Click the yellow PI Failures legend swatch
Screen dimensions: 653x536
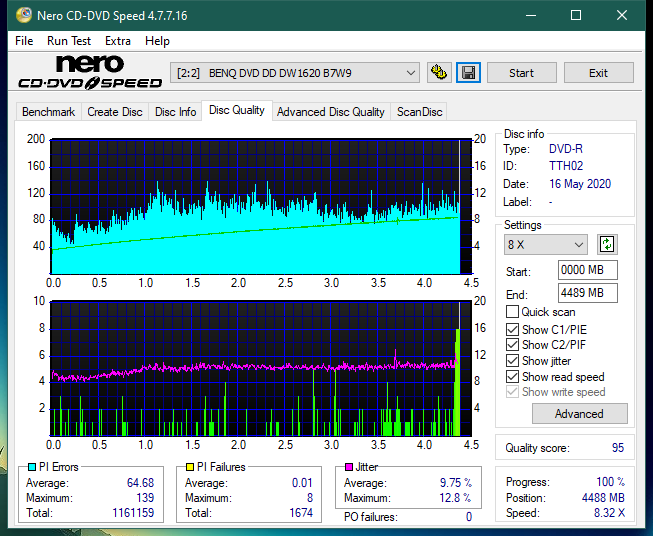[190, 467]
